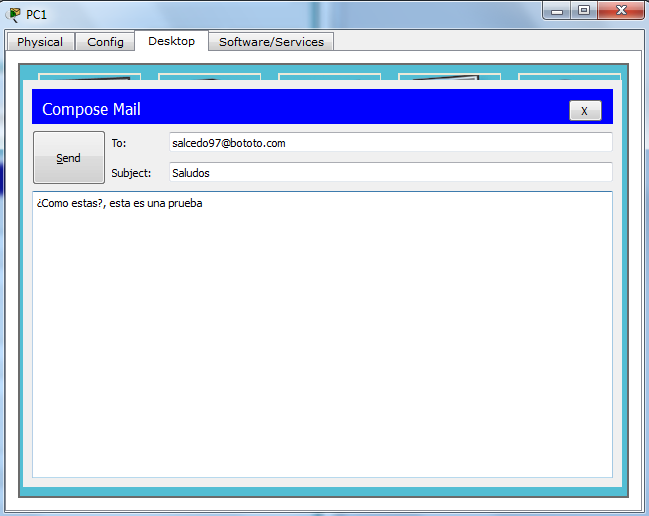Click the middle partially hidden desktop app thumbnail
Image resolution: width=649 pixels, height=516 pixels.
point(329,76)
